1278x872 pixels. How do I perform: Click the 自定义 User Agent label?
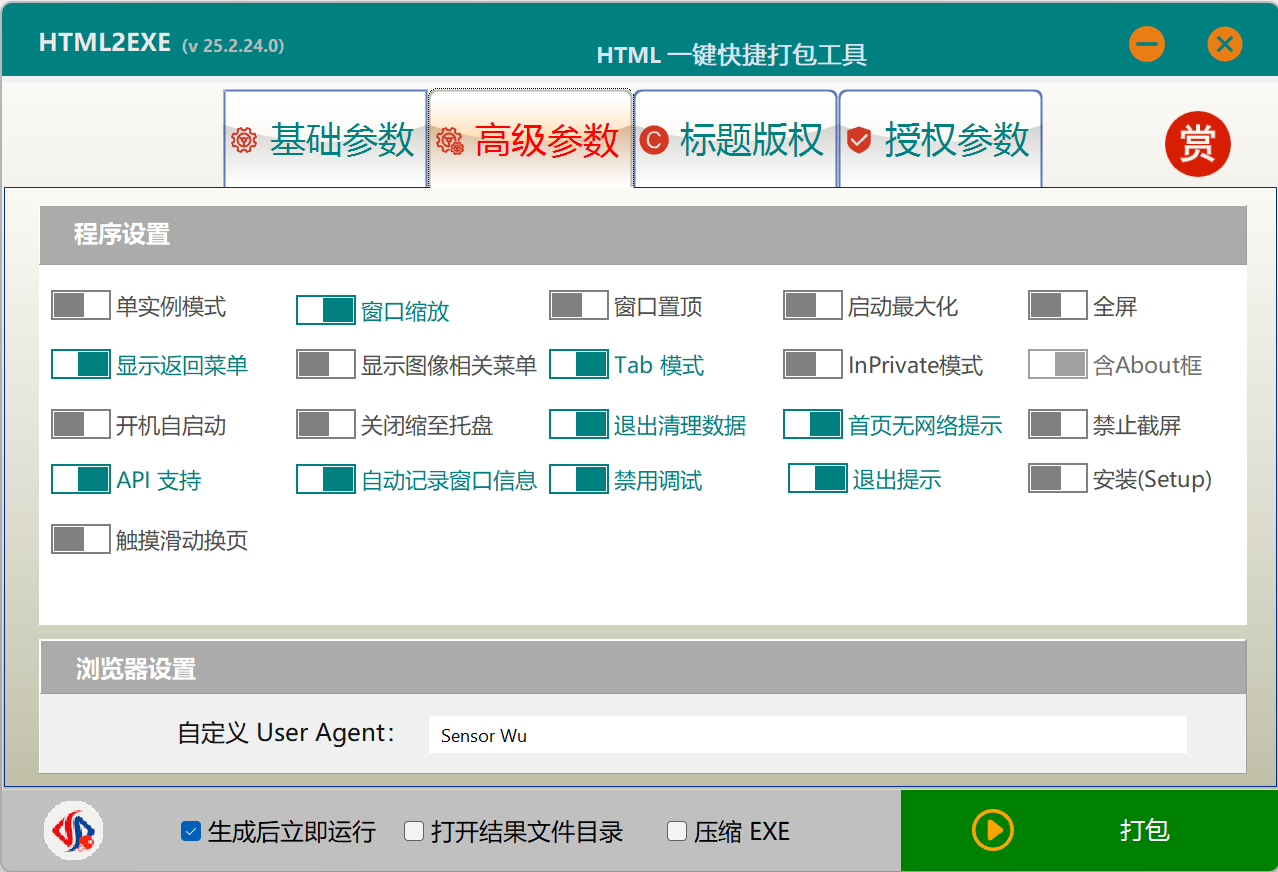point(286,733)
